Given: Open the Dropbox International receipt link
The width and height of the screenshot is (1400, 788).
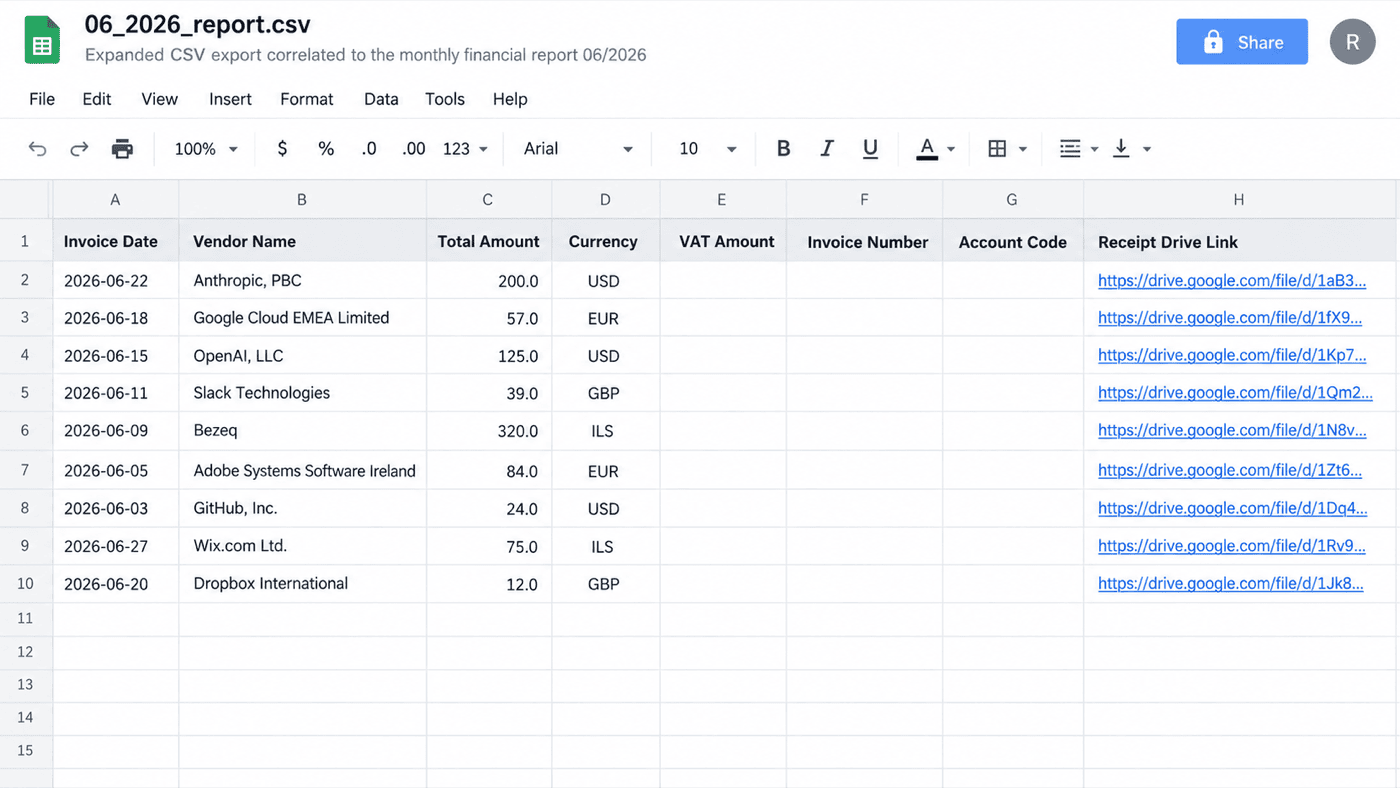Looking at the screenshot, I should (x=1231, y=583).
